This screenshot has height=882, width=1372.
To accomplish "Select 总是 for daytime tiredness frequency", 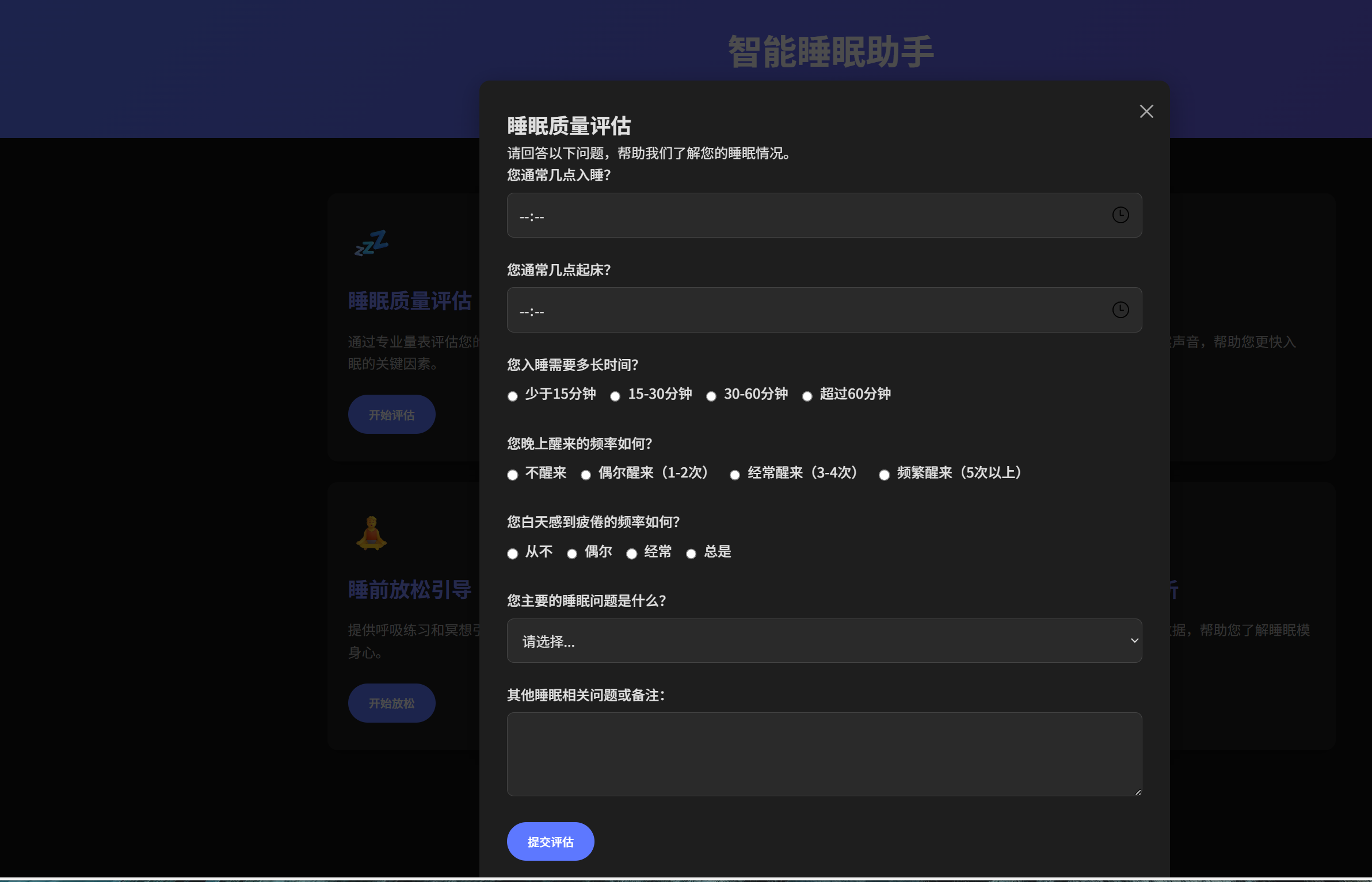I will click(x=690, y=553).
